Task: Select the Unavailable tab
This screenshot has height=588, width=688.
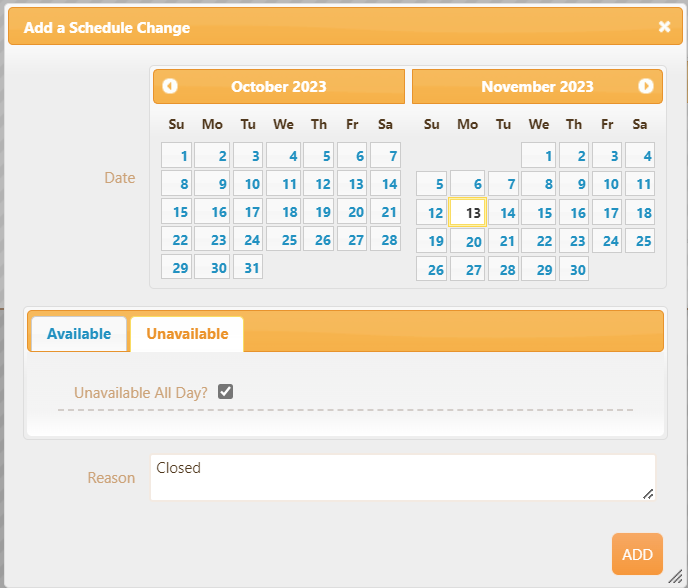Action: [187, 334]
